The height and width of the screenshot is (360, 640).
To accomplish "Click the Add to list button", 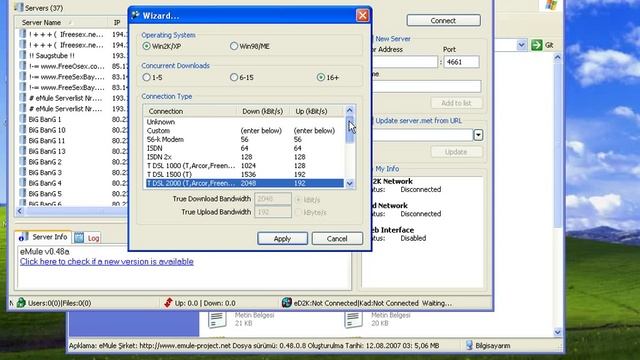I will (x=456, y=103).
